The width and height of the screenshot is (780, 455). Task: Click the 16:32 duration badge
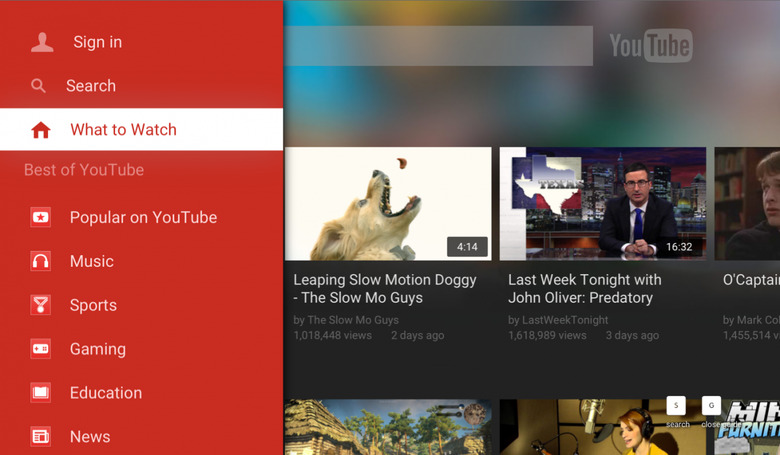(x=679, y=247)
